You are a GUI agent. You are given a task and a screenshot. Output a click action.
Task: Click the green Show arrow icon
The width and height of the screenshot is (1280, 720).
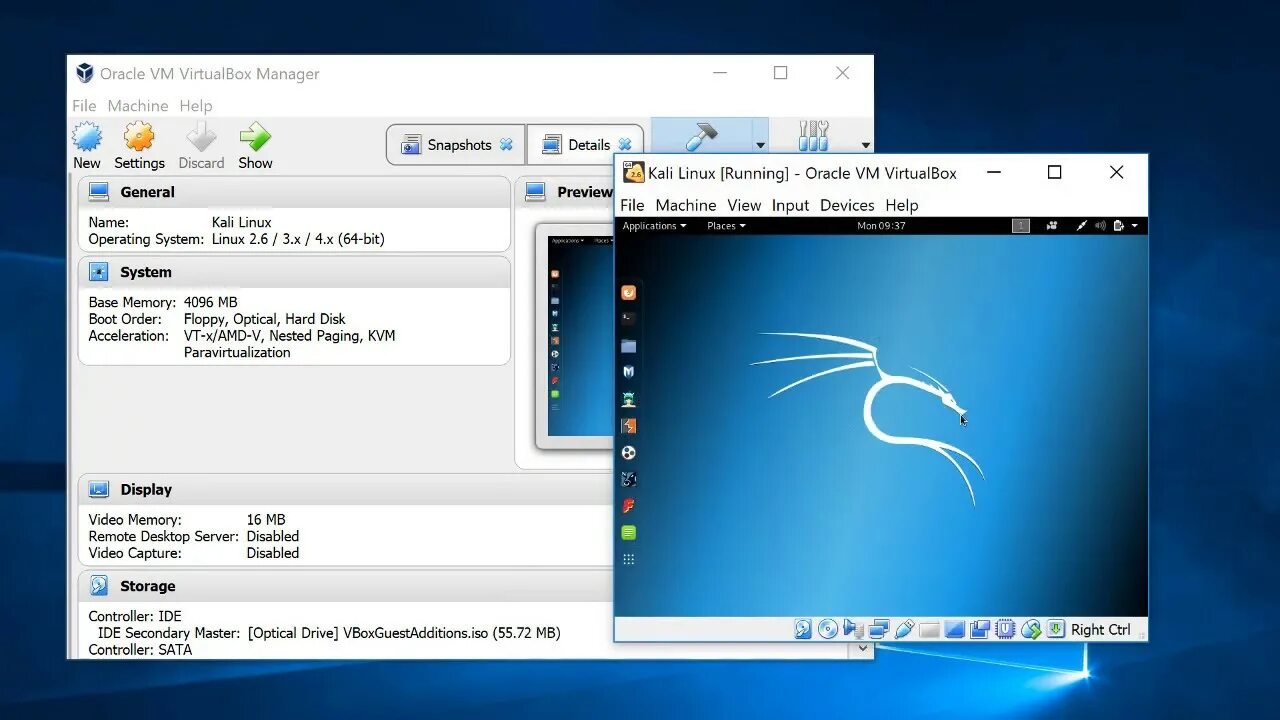point(255,137)
